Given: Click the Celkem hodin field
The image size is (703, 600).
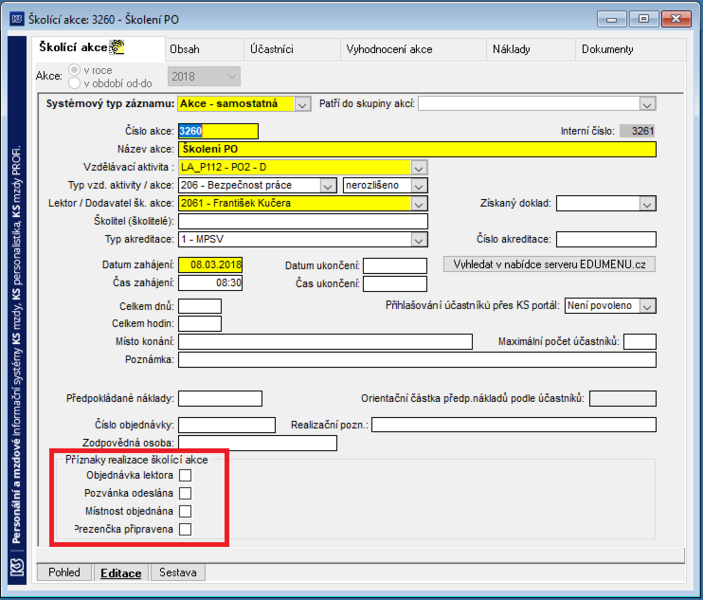Looking at the screenshot, I should point(200,323).
